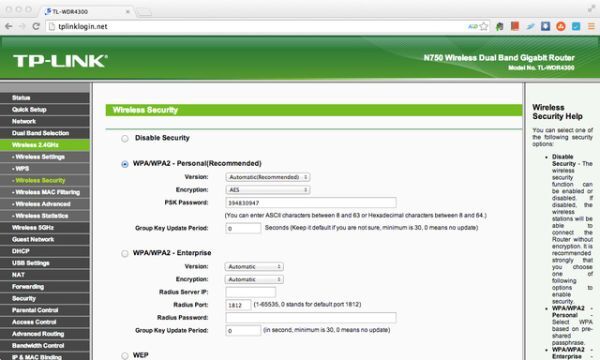Image resolution: width=600 pixels, height=360 pixels.
Task: Open the WPS submenu item
Action: point(45,169)
